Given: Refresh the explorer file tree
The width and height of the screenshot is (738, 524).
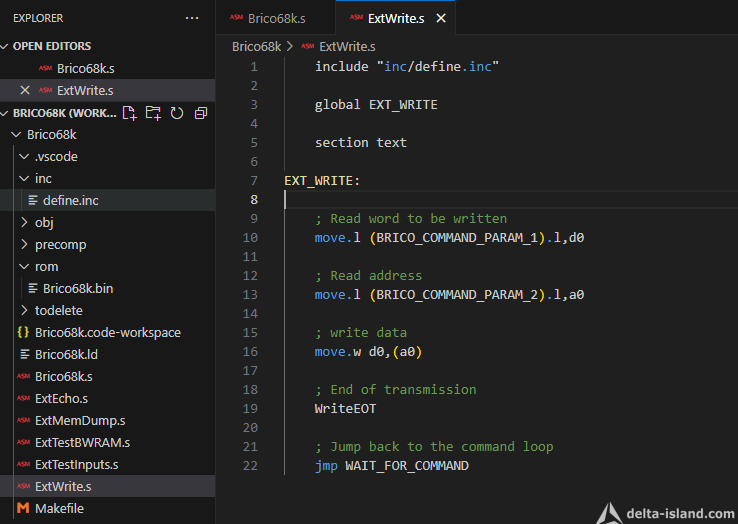Looking at the screenshot, I should pos(177,113).
